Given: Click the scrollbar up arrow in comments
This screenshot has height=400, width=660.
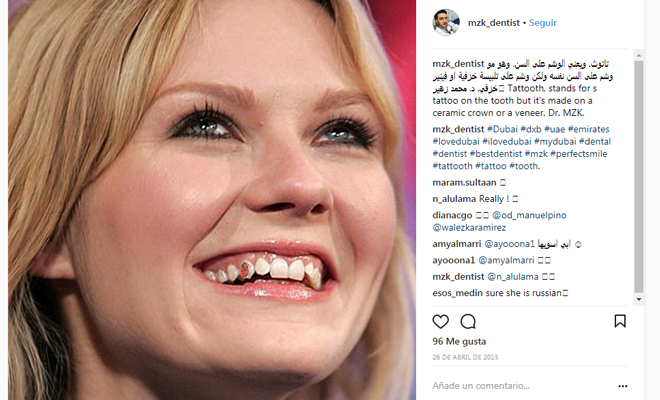Looking at the screenshot, I should coord(639,55).
